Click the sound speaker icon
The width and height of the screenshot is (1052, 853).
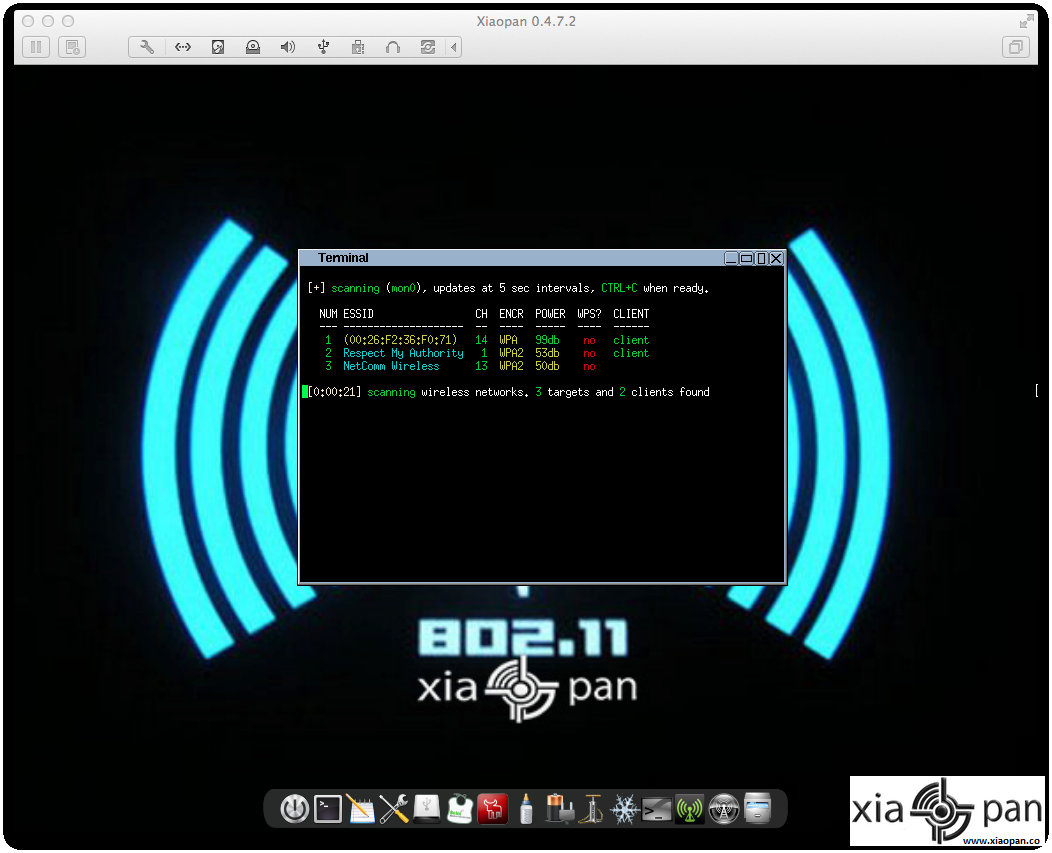coord(288,47)
